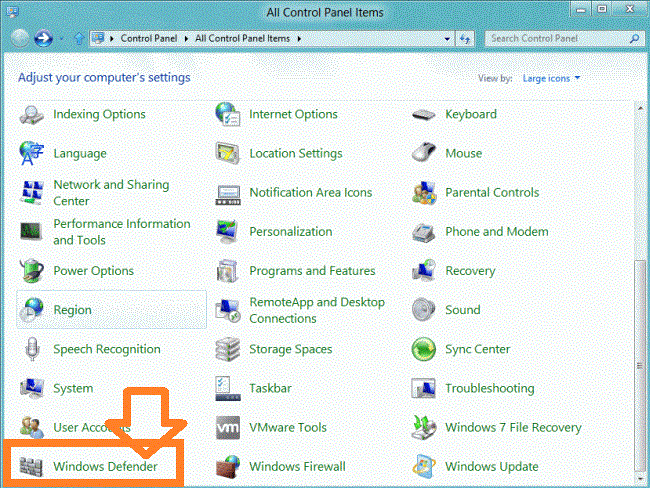The width and height of the screenshot is (650, 488).
Task: Open the Windows Update icon
Action: point(423,466)
